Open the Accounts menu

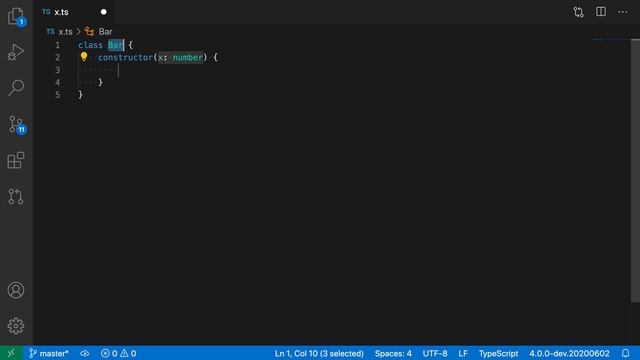16,290
